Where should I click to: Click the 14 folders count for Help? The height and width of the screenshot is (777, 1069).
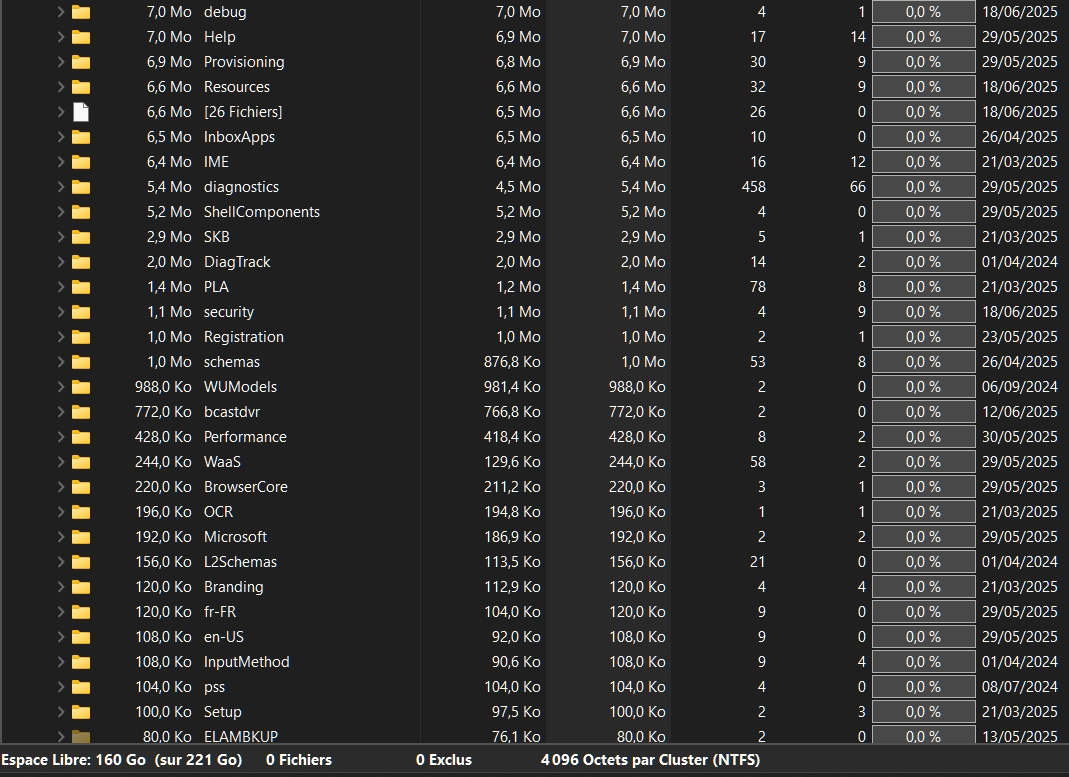858,37
